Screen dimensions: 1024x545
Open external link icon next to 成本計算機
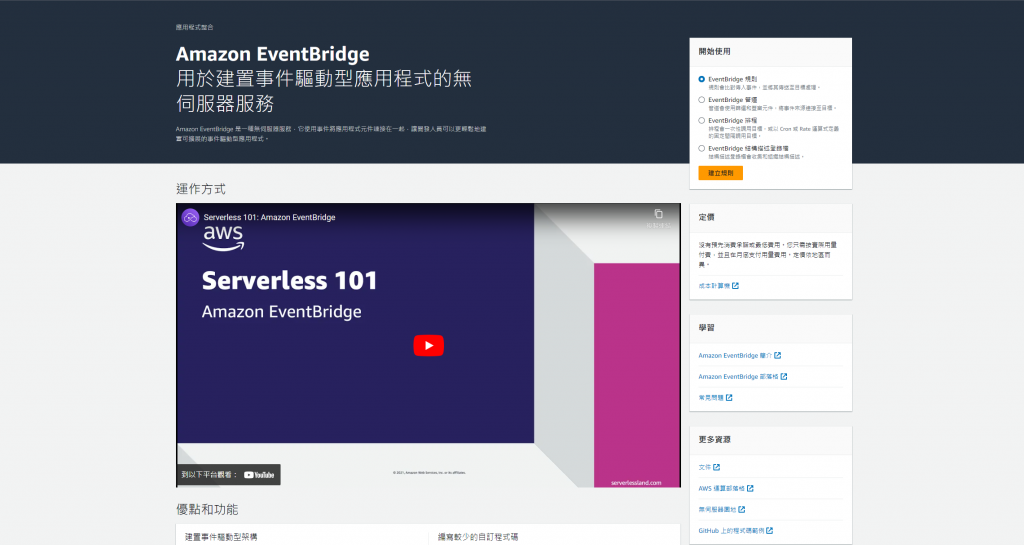point(735,286)
